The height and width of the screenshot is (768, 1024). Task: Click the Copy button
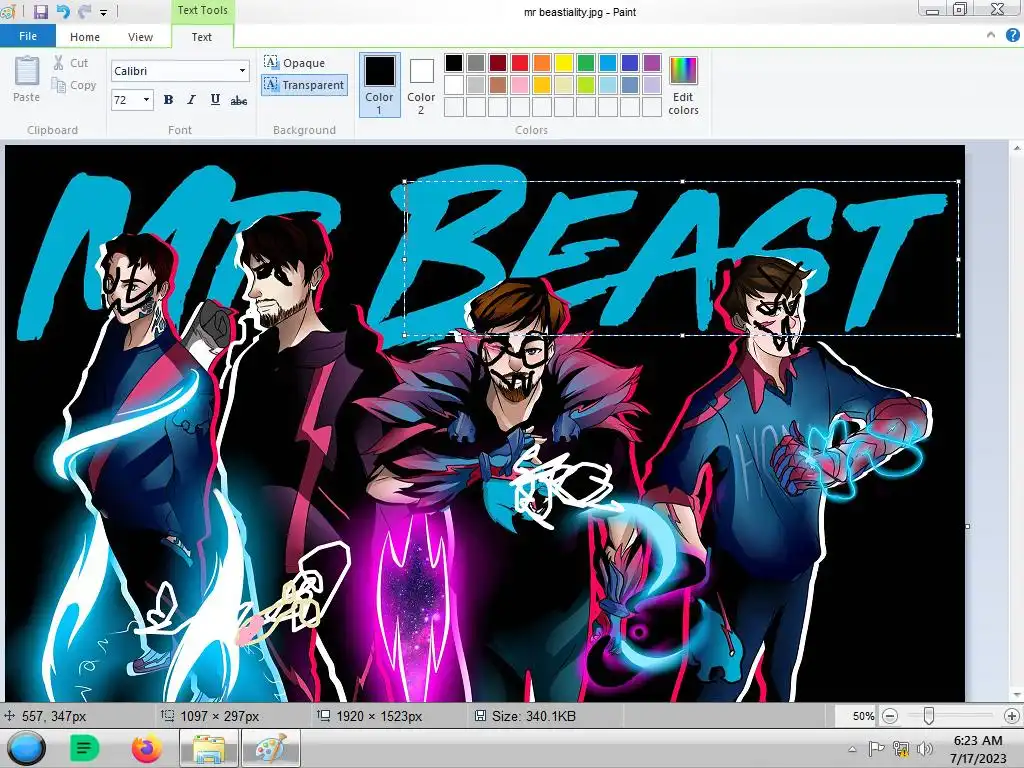pyautogui.click(x=74, y=85)
